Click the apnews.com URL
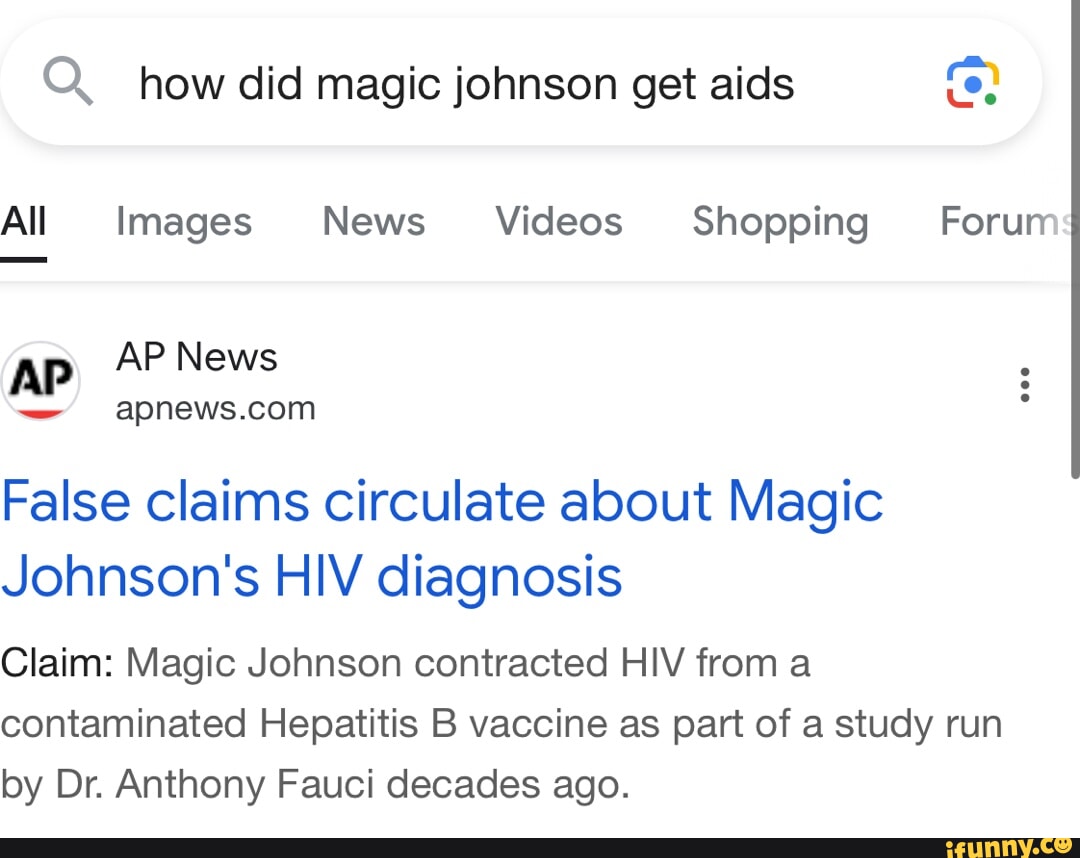 pyautogui.click(x=216, y=408)
